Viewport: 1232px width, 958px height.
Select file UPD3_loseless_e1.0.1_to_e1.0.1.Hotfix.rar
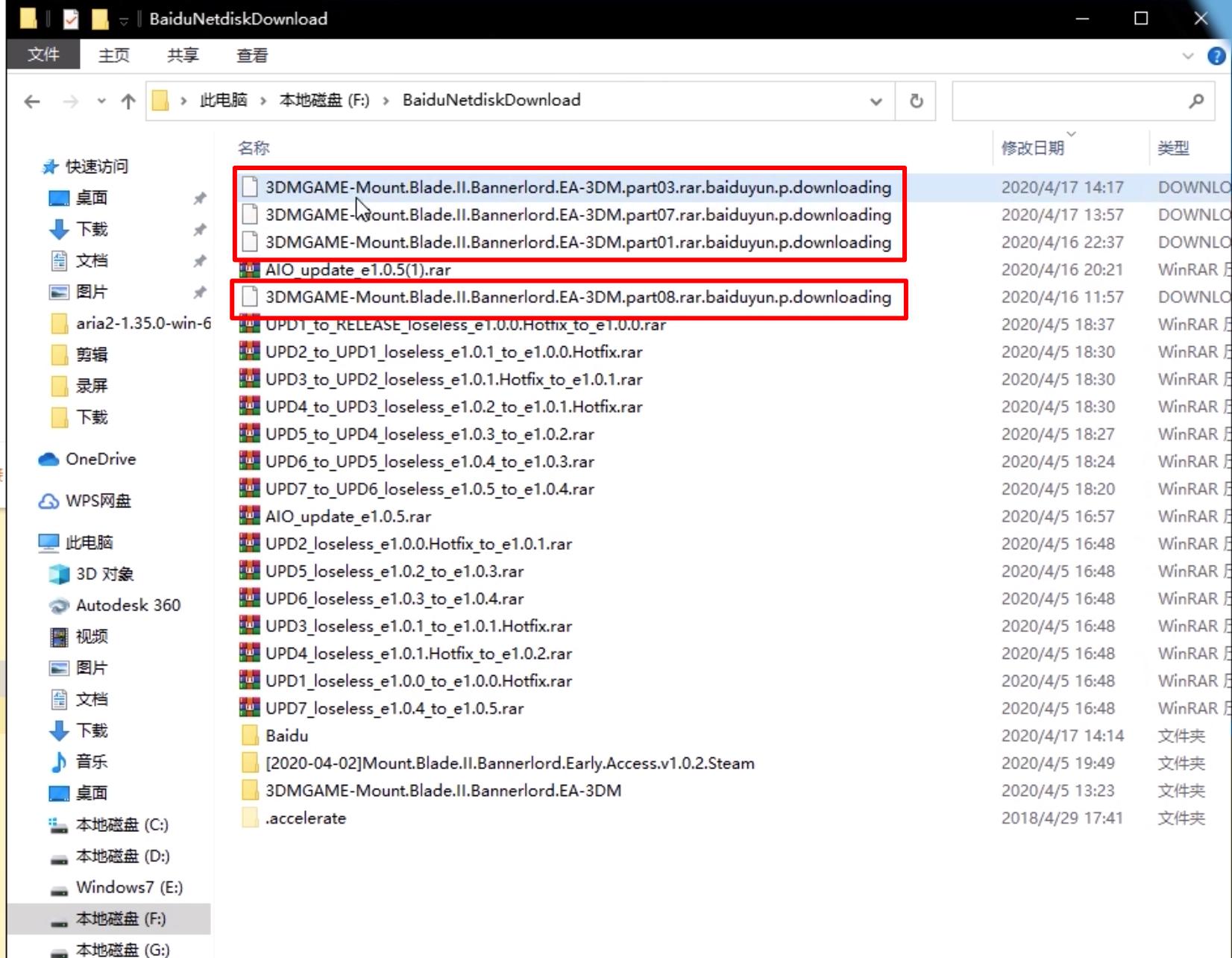pyautogui.click(x=418, y=626)
